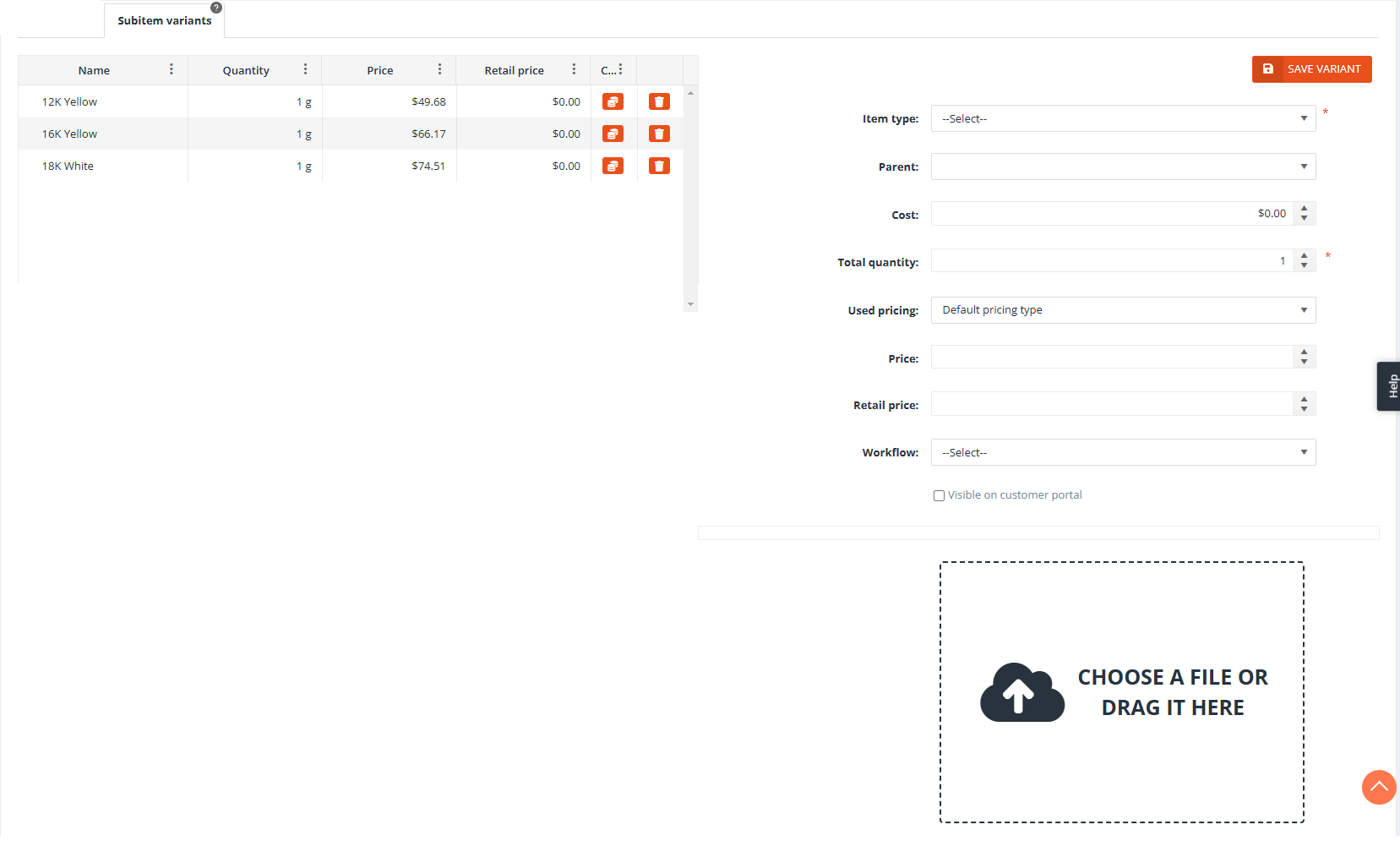The width and height of the screenshot is (1400, 841).
Task: Click the help question mark on tab
Action: click(216, 8)
